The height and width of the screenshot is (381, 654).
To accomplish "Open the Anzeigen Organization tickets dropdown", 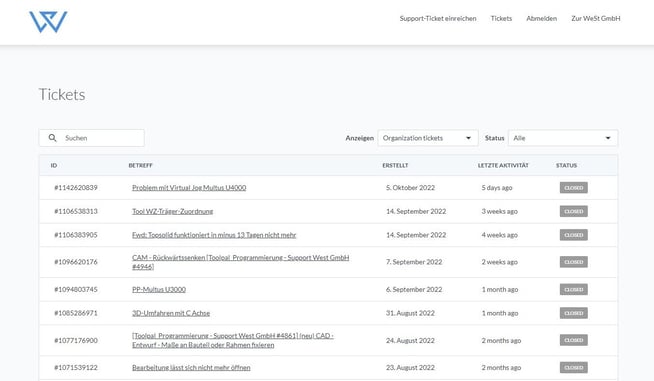I will (428, 138).
